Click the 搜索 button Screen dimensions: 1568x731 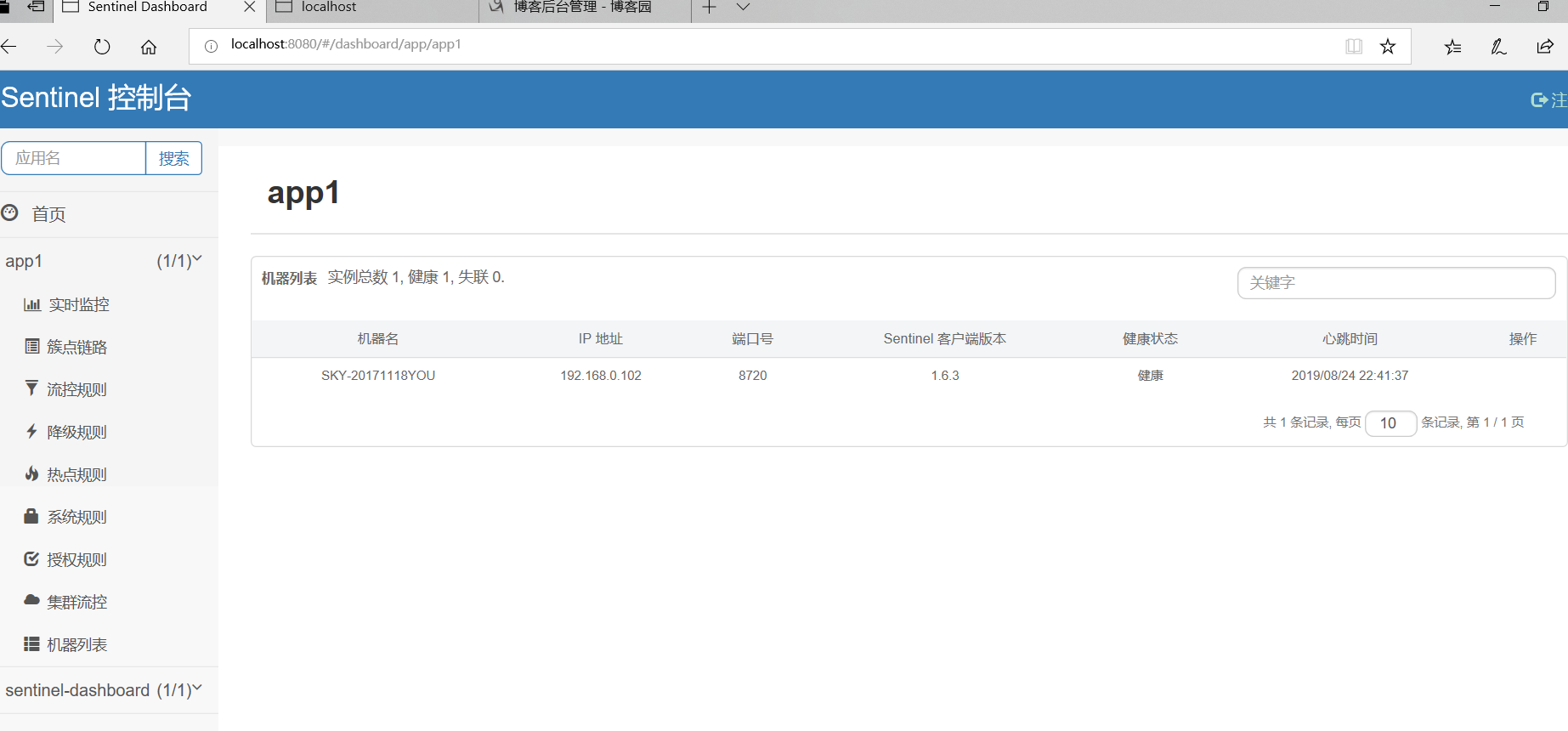coord(174,158)
